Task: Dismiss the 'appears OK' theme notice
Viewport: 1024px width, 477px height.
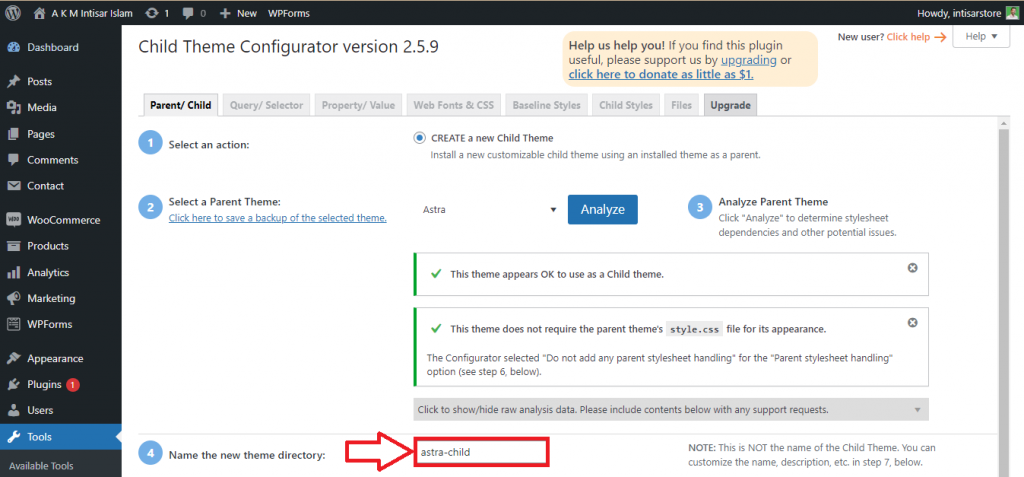Action: [912, 268]
